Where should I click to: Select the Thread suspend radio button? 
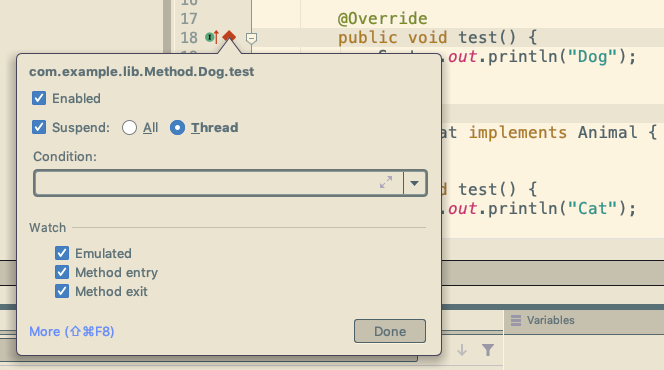(177, 127)
